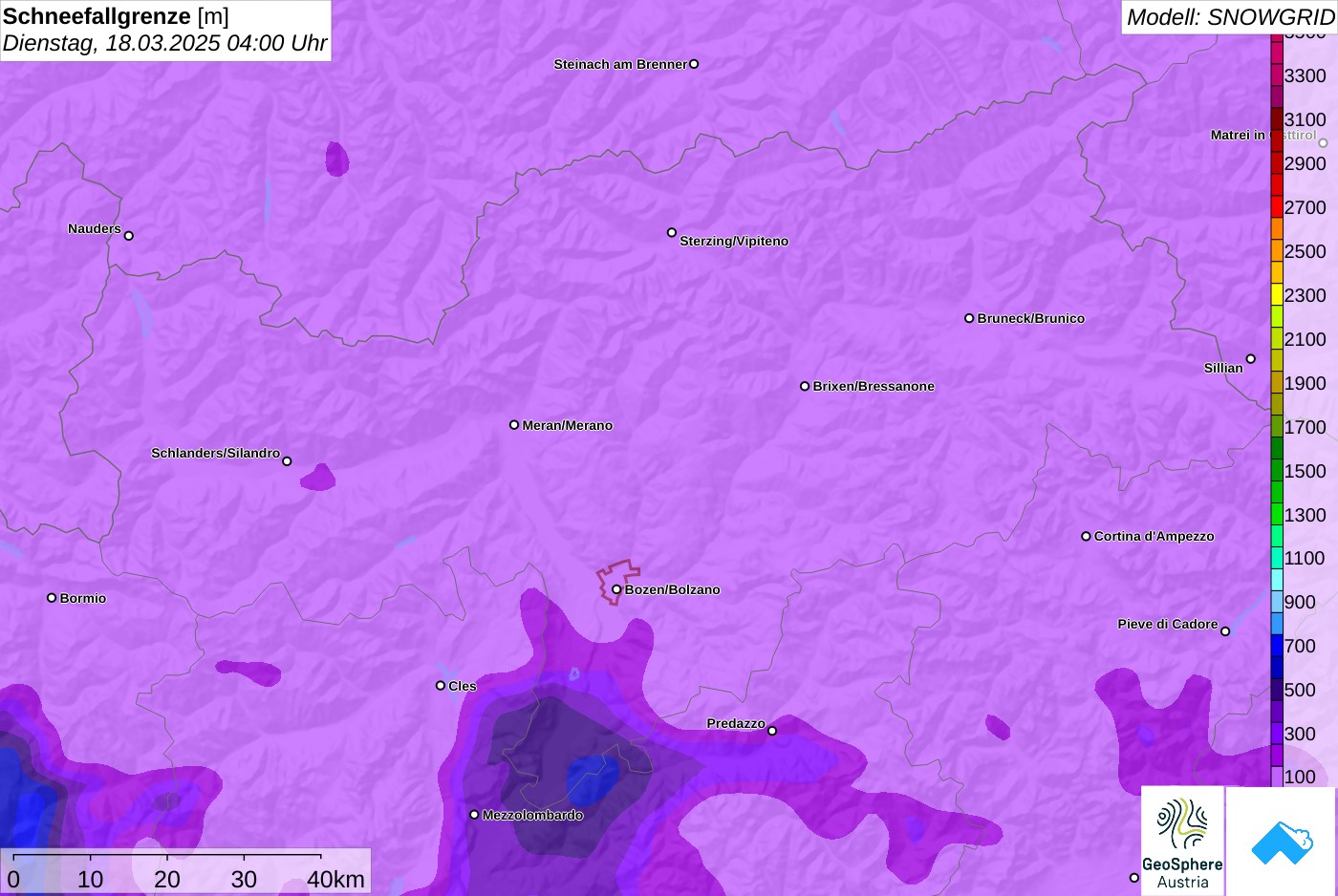Click the 2700 legend value
The image size is (1338, 896).
pyautogui.click(x=1306, y=207)
